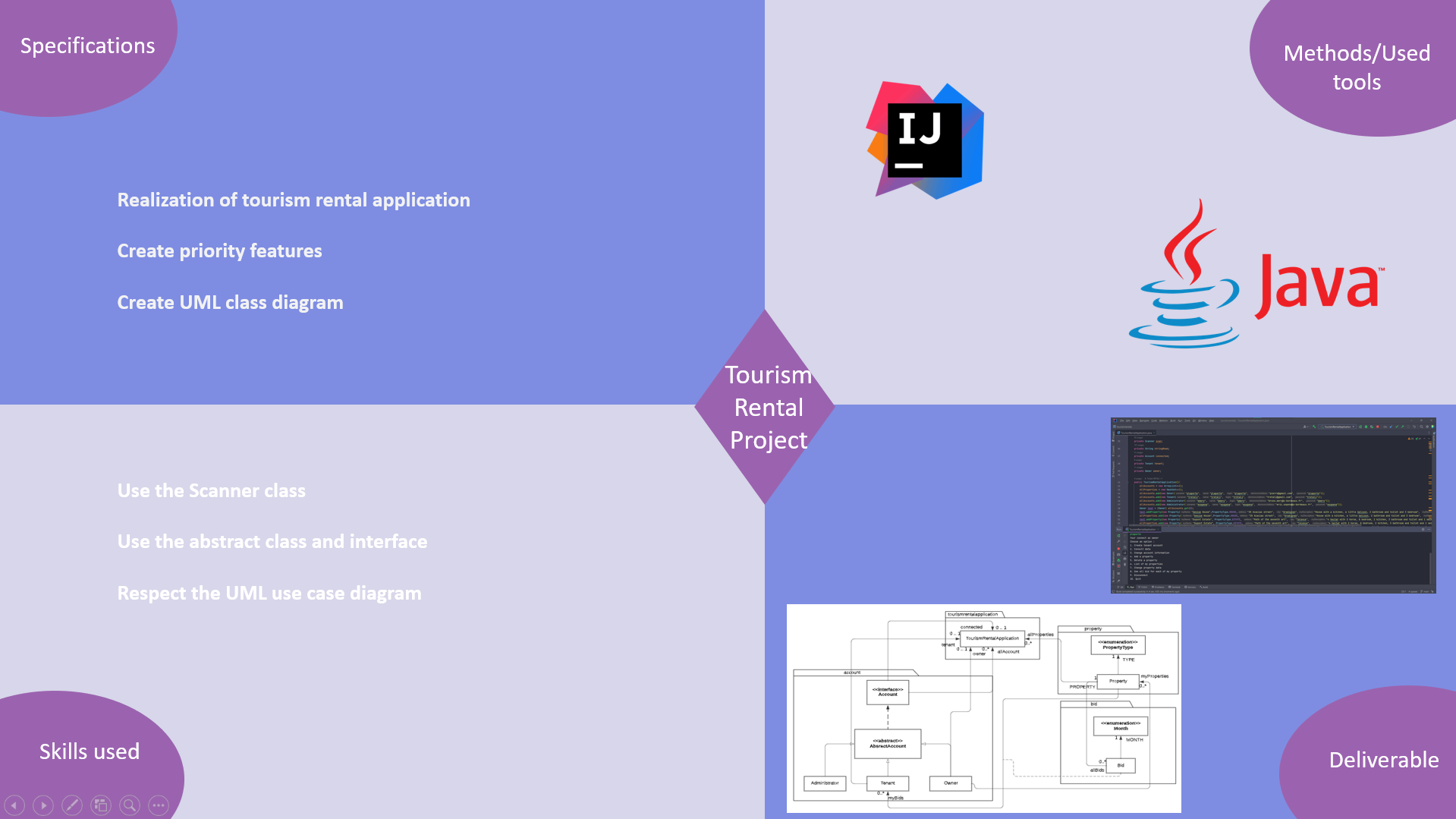Click the PropertyType enumeration box in diagram
Image resolution: width=1456 pixels, height=819 pixels.
pos(1118,645)
